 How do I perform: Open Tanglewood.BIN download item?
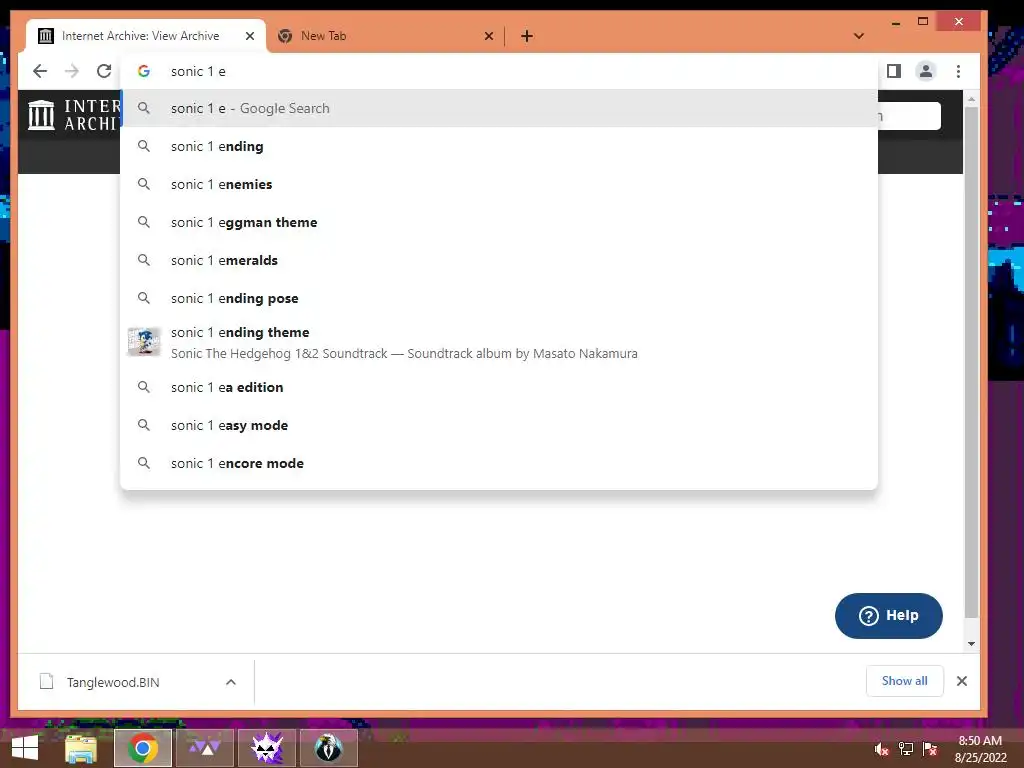(x=112, y=682)
